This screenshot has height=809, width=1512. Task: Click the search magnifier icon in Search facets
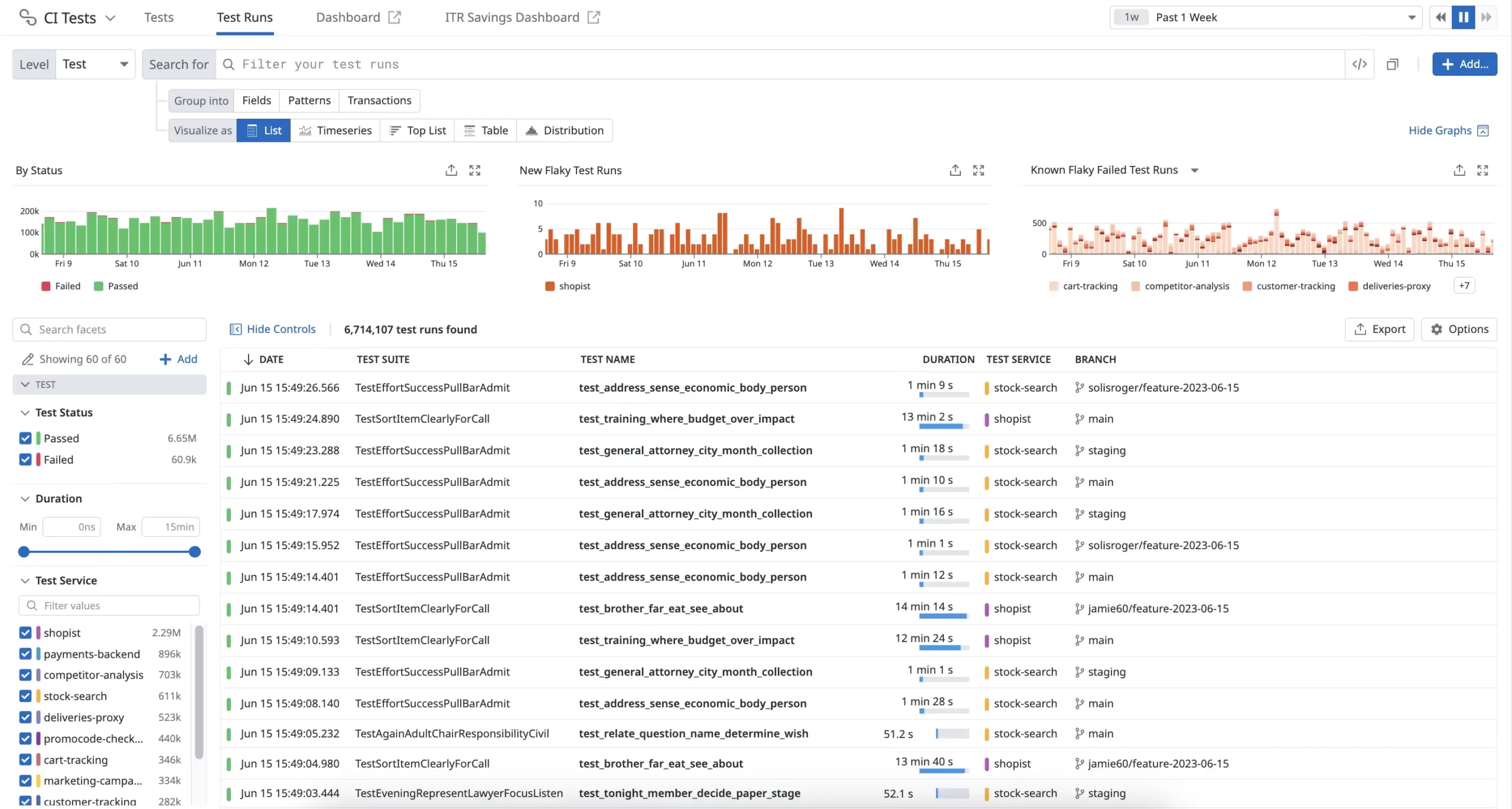(26, 329)
